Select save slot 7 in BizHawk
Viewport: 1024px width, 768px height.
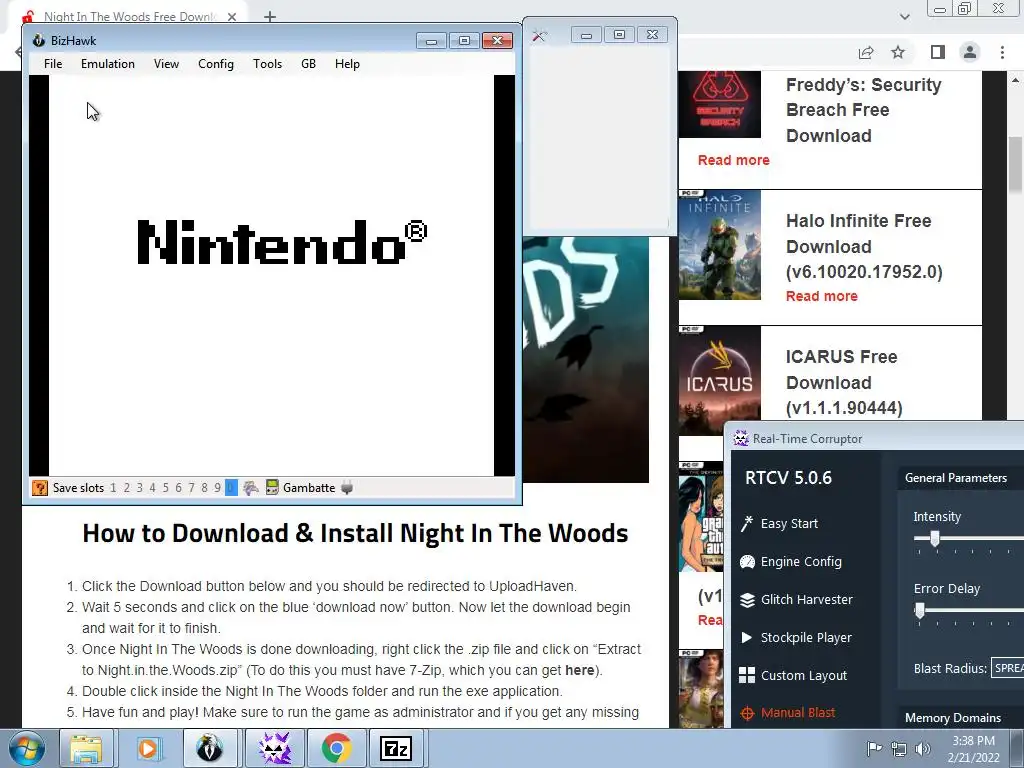coord(191,488)
